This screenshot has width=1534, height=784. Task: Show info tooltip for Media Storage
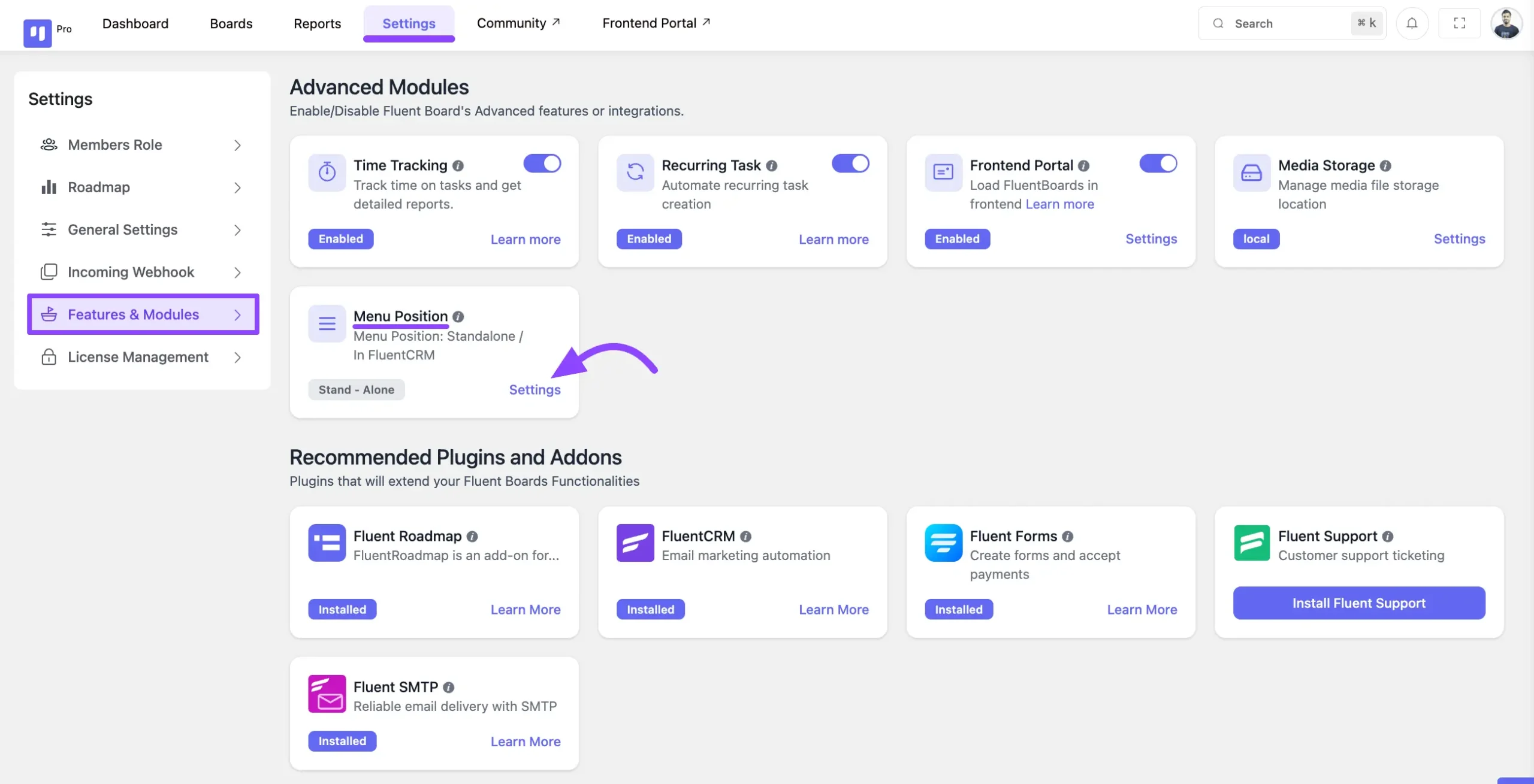[1385, 166]
